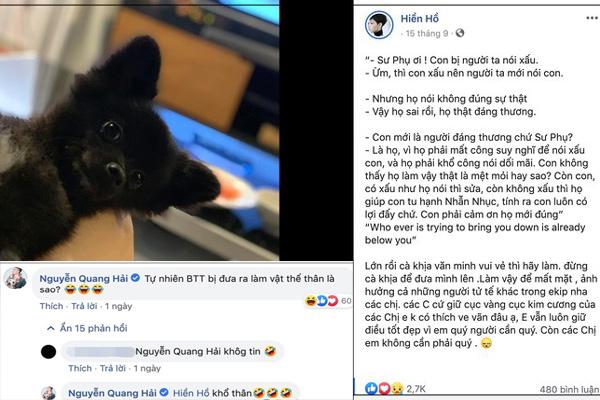
Task: Click the verified badge next to Nguyễn Quang Hải
Action: point(135,278)
